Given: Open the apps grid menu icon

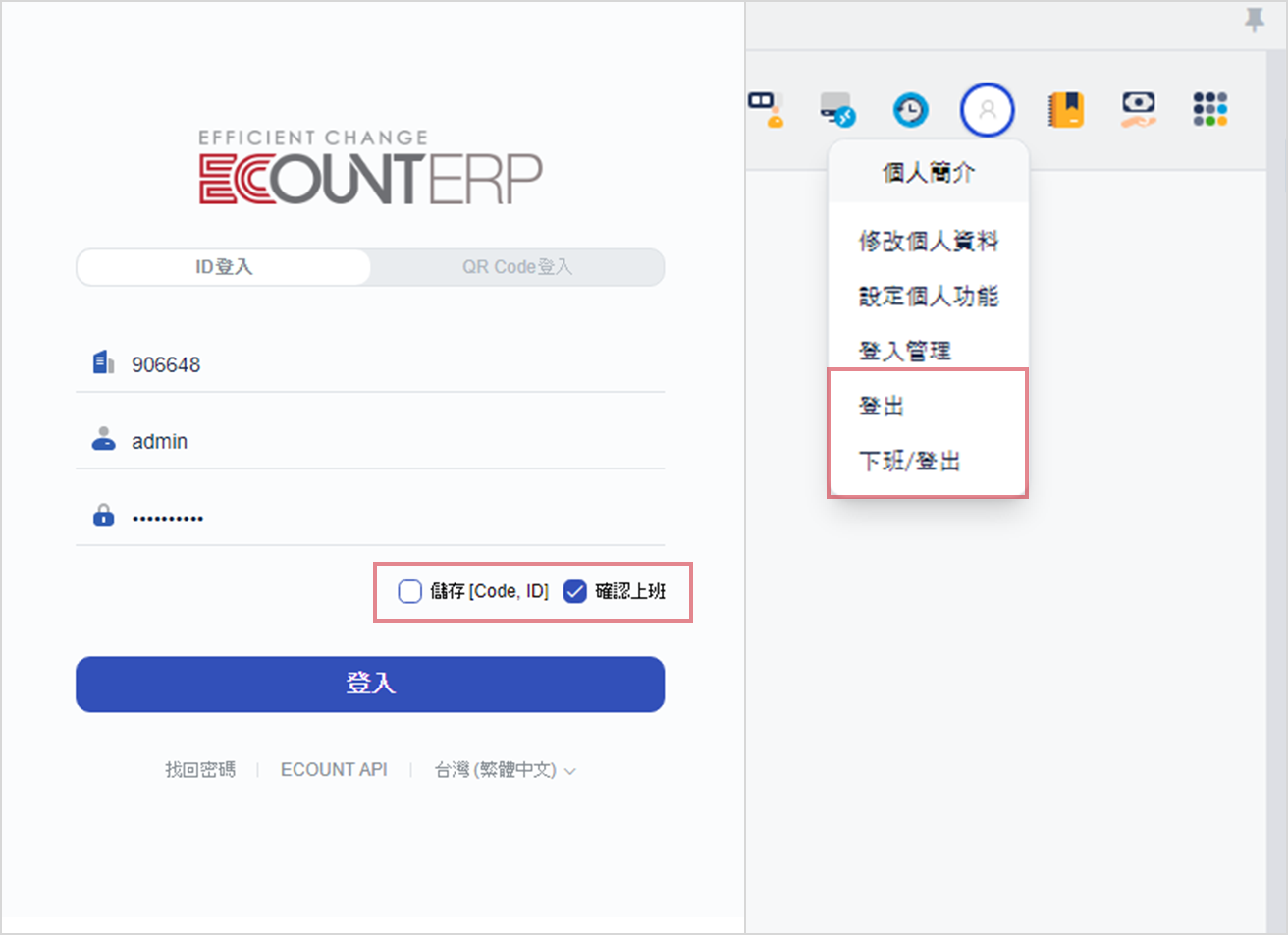Looking at the screenshot, I should [x=1210, y=109].
